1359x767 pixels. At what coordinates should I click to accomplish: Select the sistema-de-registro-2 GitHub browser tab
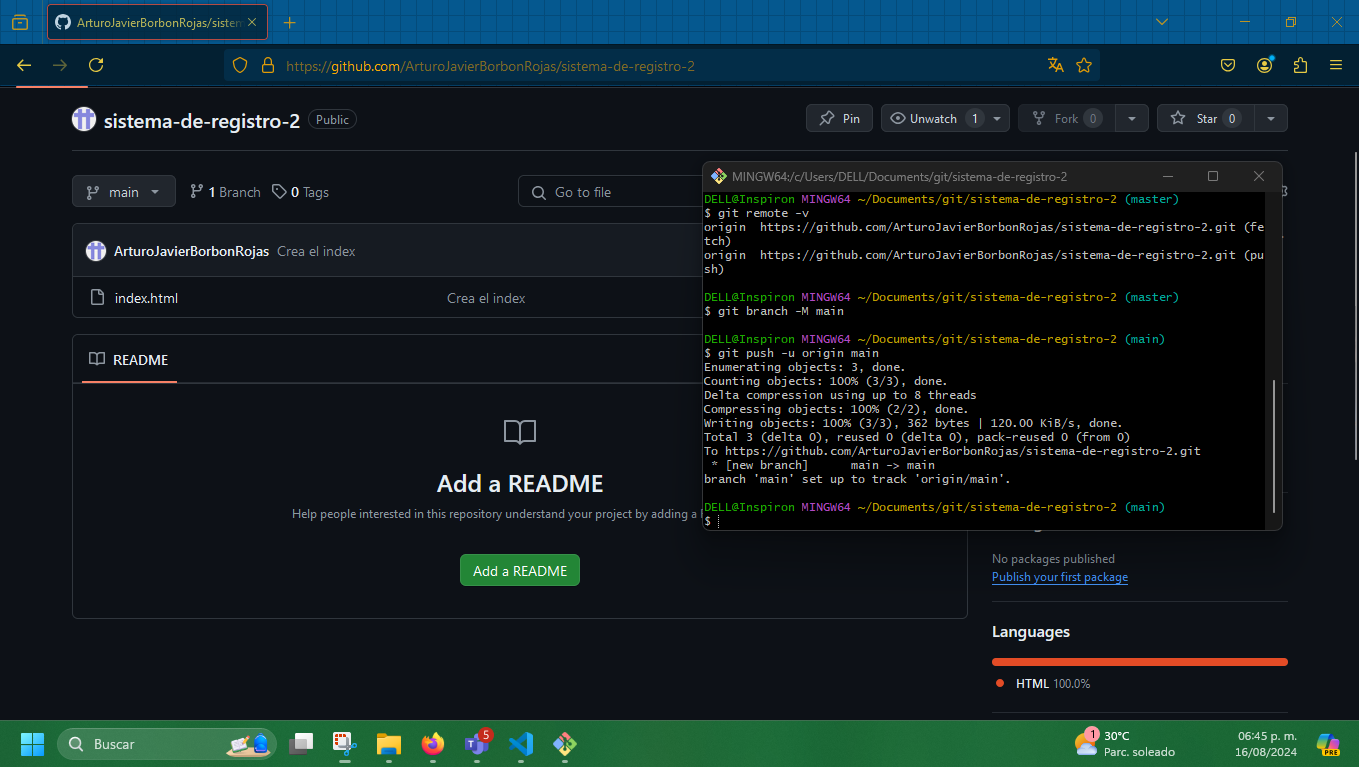[x=157, y=22]
